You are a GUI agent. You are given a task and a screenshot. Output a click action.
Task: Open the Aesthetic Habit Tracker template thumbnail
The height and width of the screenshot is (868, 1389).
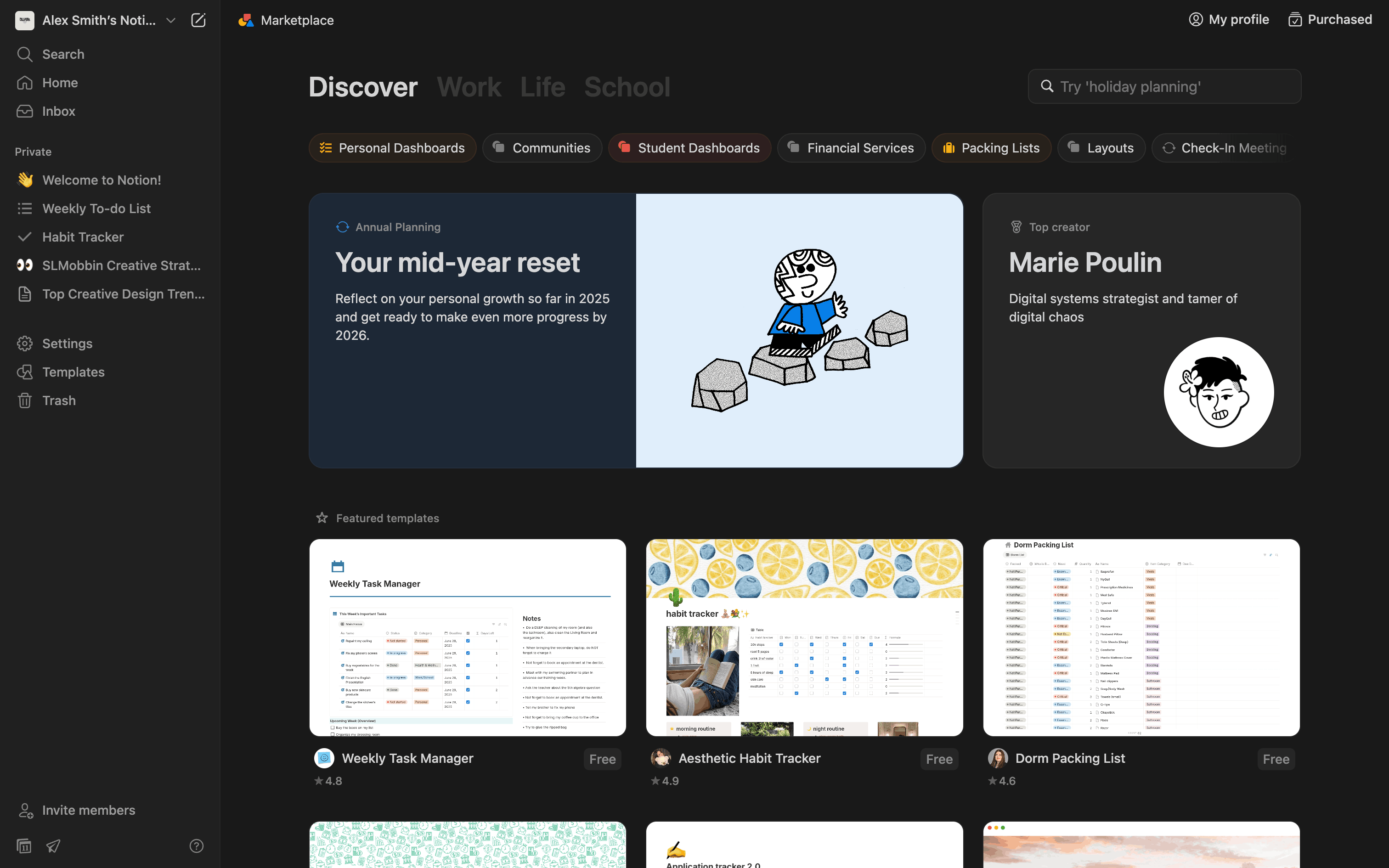click(804, 637)
